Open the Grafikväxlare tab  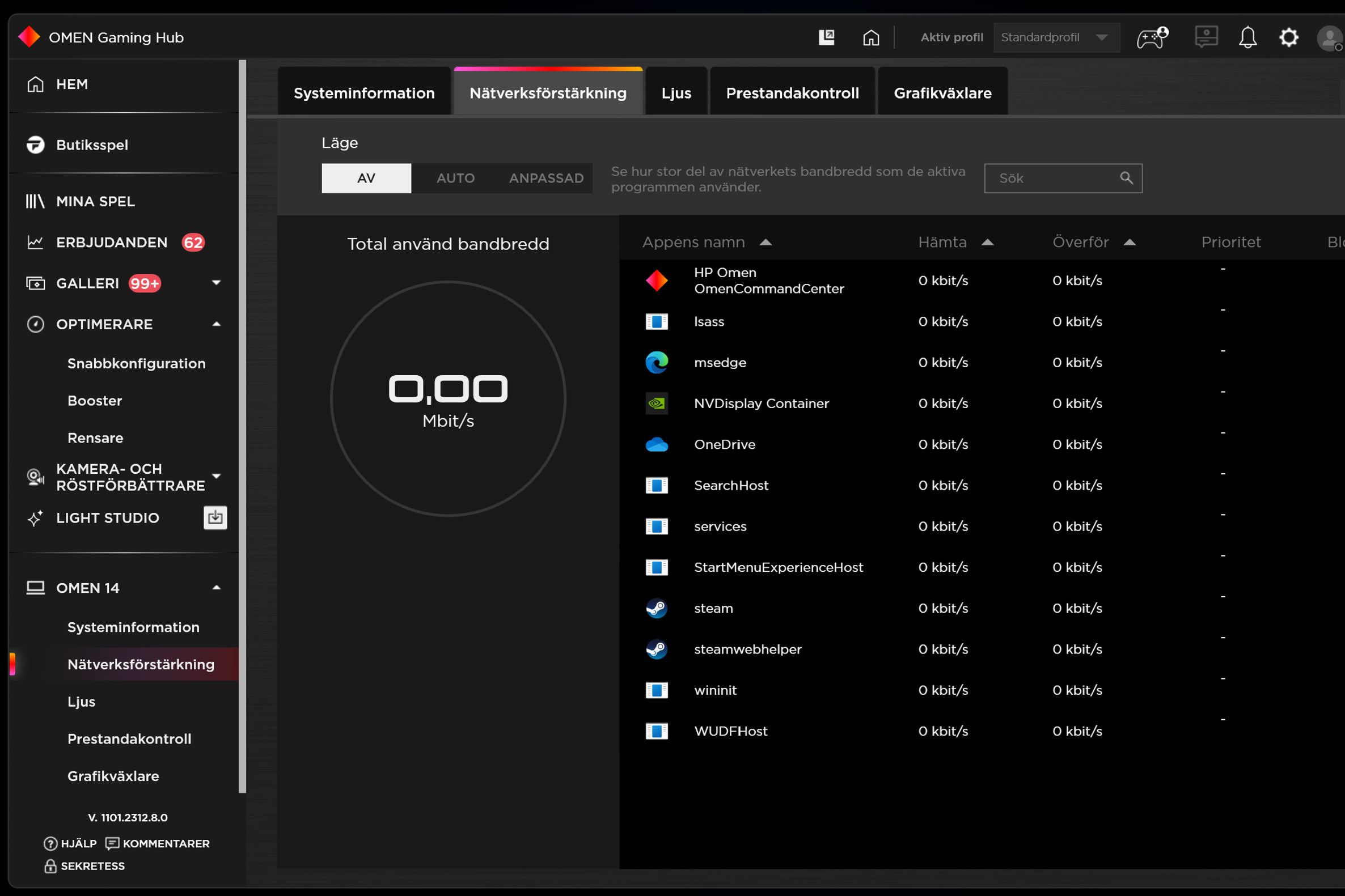[x=942, y=93]
